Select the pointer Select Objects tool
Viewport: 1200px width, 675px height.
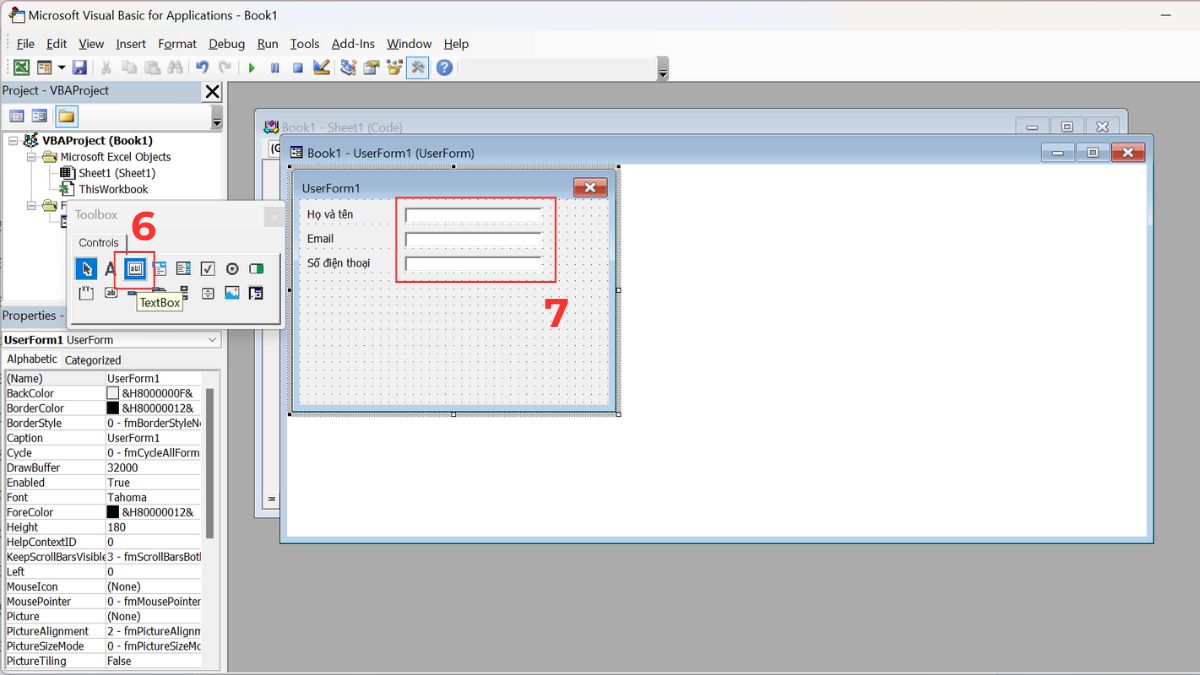point(87,268)
